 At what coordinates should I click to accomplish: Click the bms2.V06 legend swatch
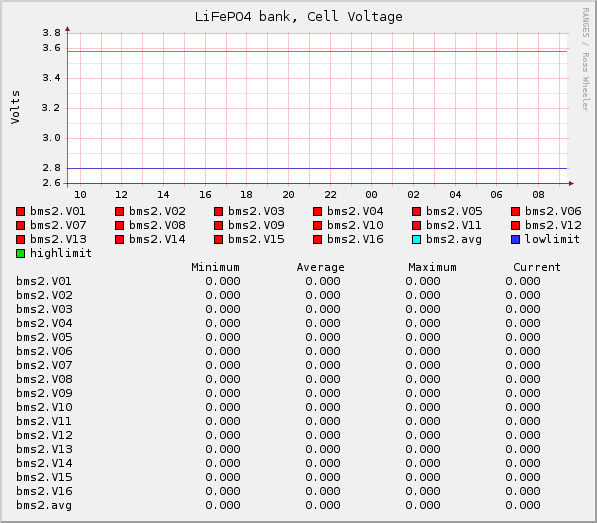click(516, 212)
